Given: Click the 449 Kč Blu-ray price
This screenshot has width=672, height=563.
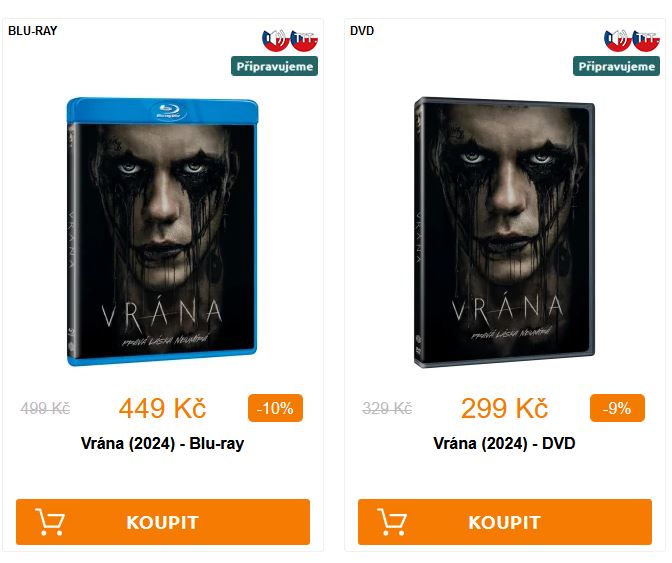Looking at the screenshot, I should tap(162, 408).
